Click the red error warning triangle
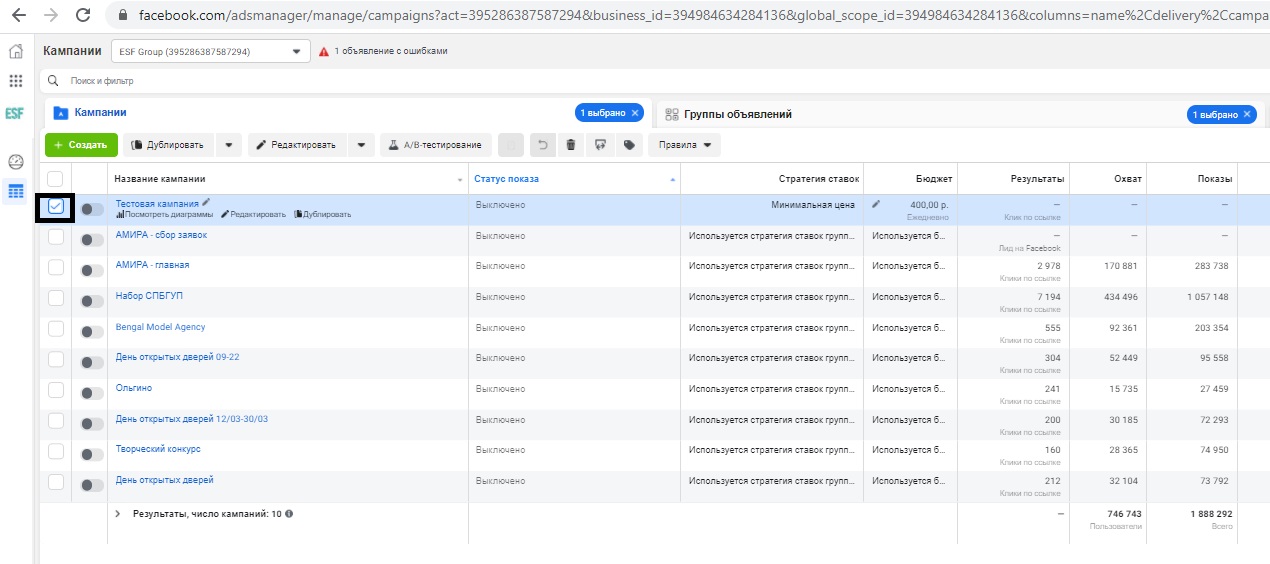 point(323,51)
